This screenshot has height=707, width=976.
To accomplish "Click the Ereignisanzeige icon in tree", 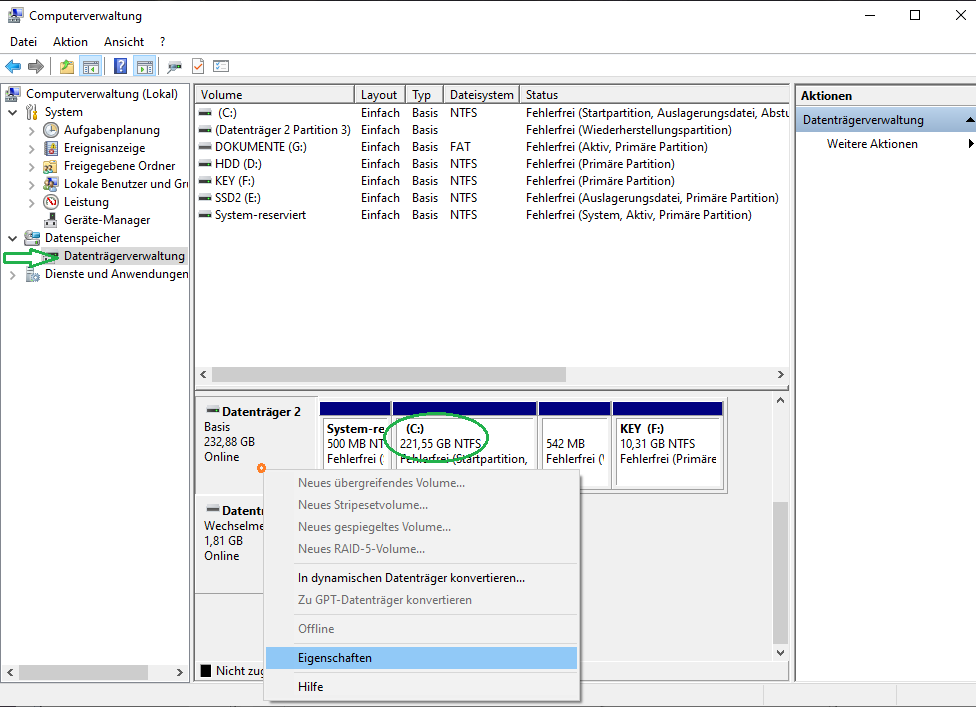I will point(51,148).
